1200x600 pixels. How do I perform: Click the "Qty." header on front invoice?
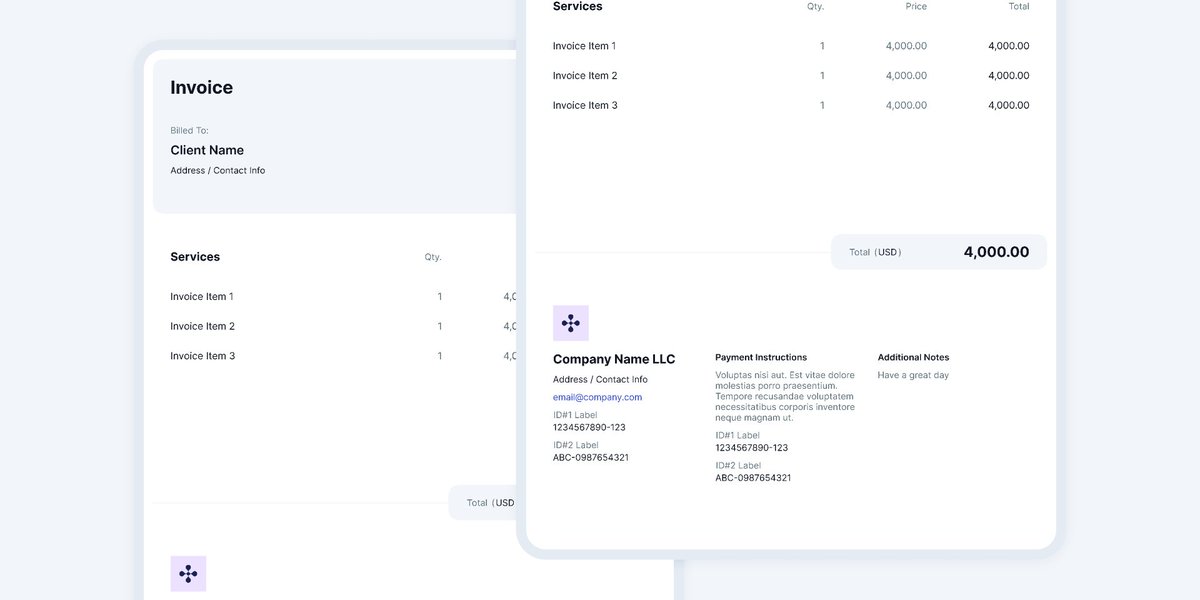coord(816,7)
